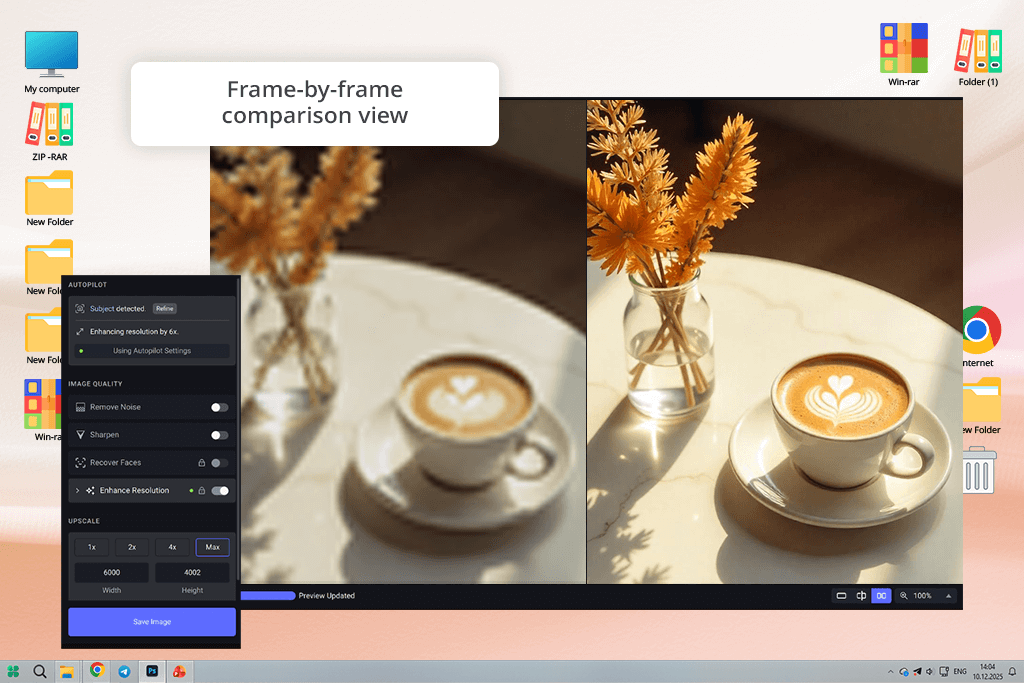Open the notifications bell
The height and width of the screenshot is (683, 1024).
pos(1012,671)
